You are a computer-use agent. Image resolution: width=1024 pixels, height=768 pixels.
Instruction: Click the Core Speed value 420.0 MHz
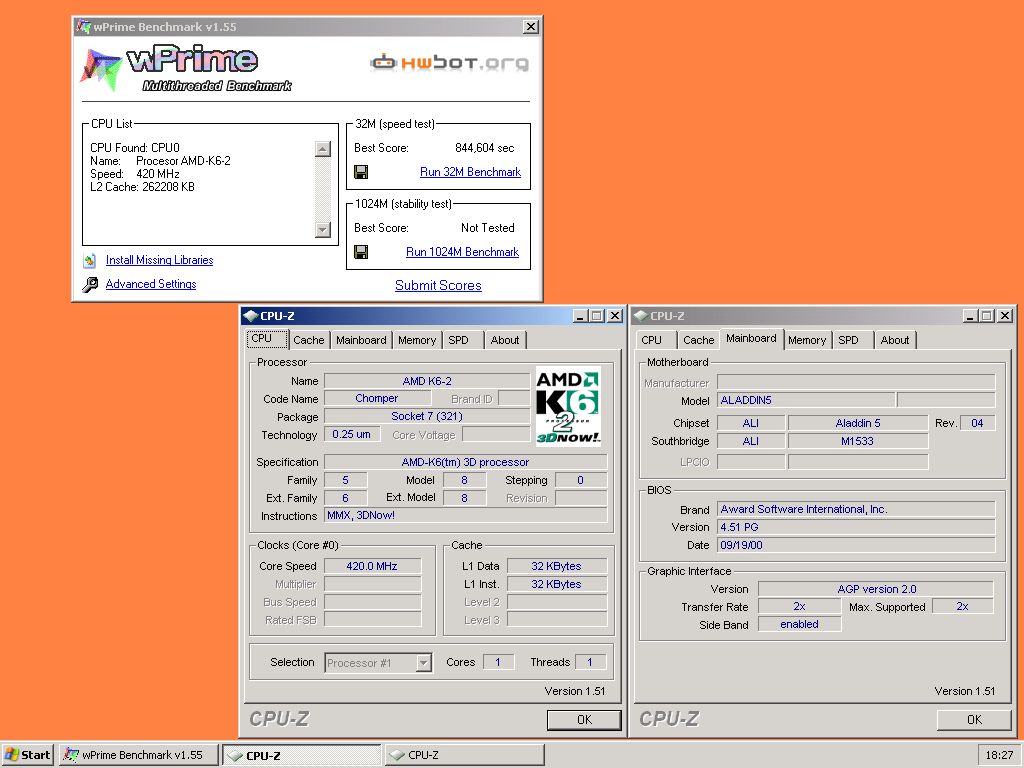[372, 566]
